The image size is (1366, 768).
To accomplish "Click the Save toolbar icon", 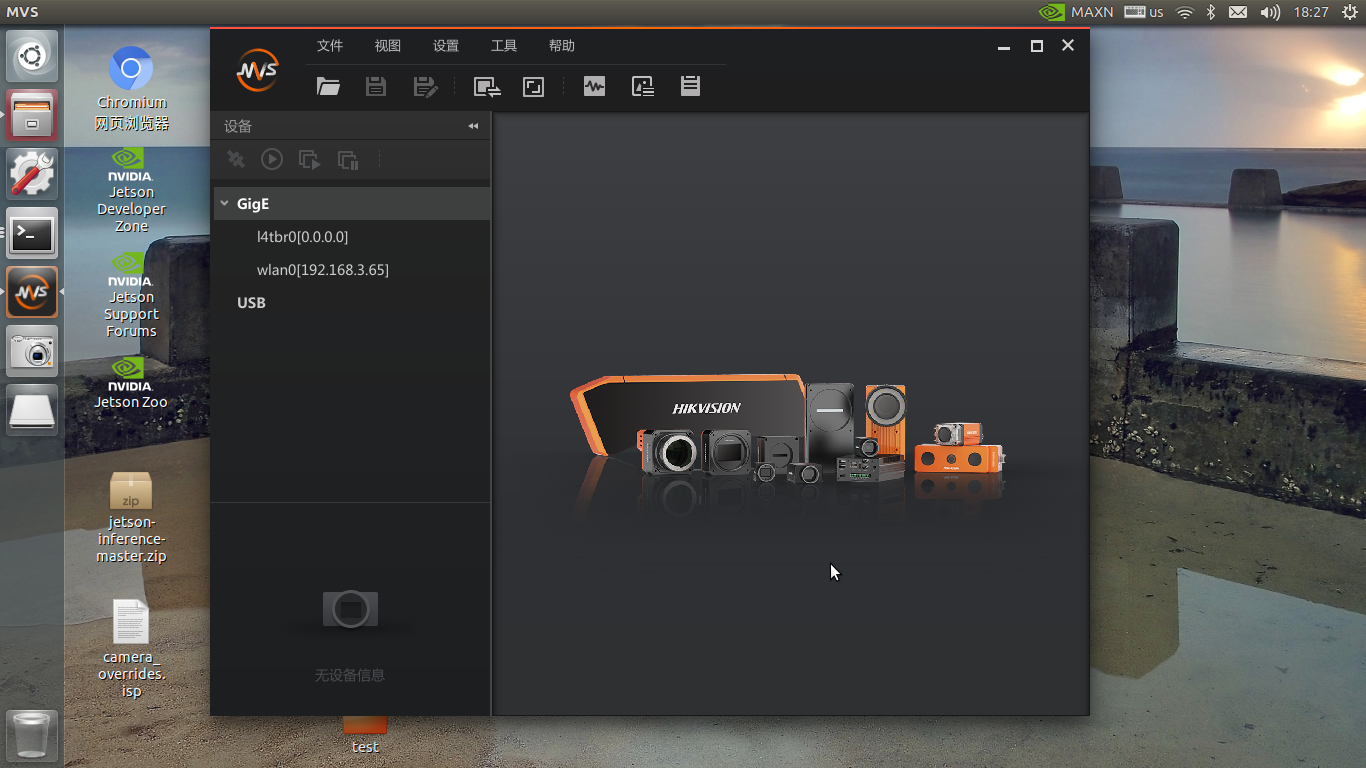I will [x=376, y=86].
